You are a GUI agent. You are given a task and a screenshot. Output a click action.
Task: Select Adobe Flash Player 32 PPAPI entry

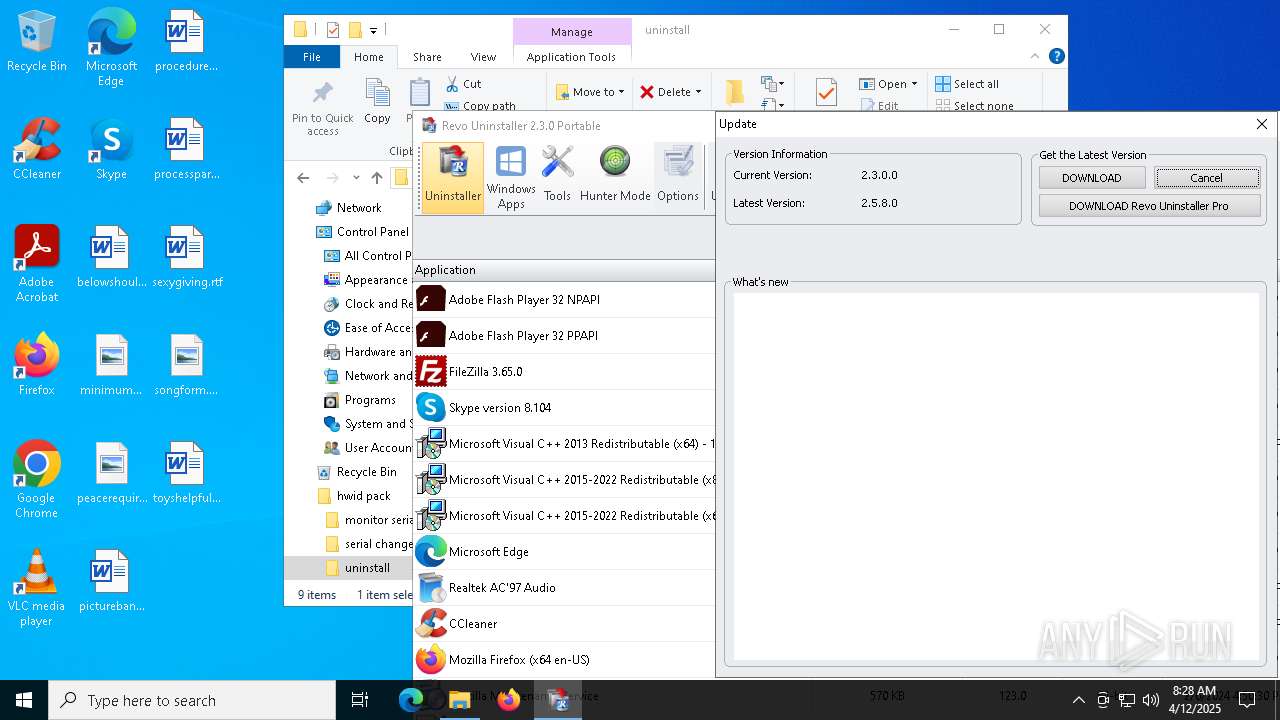(x=565, y=336)
